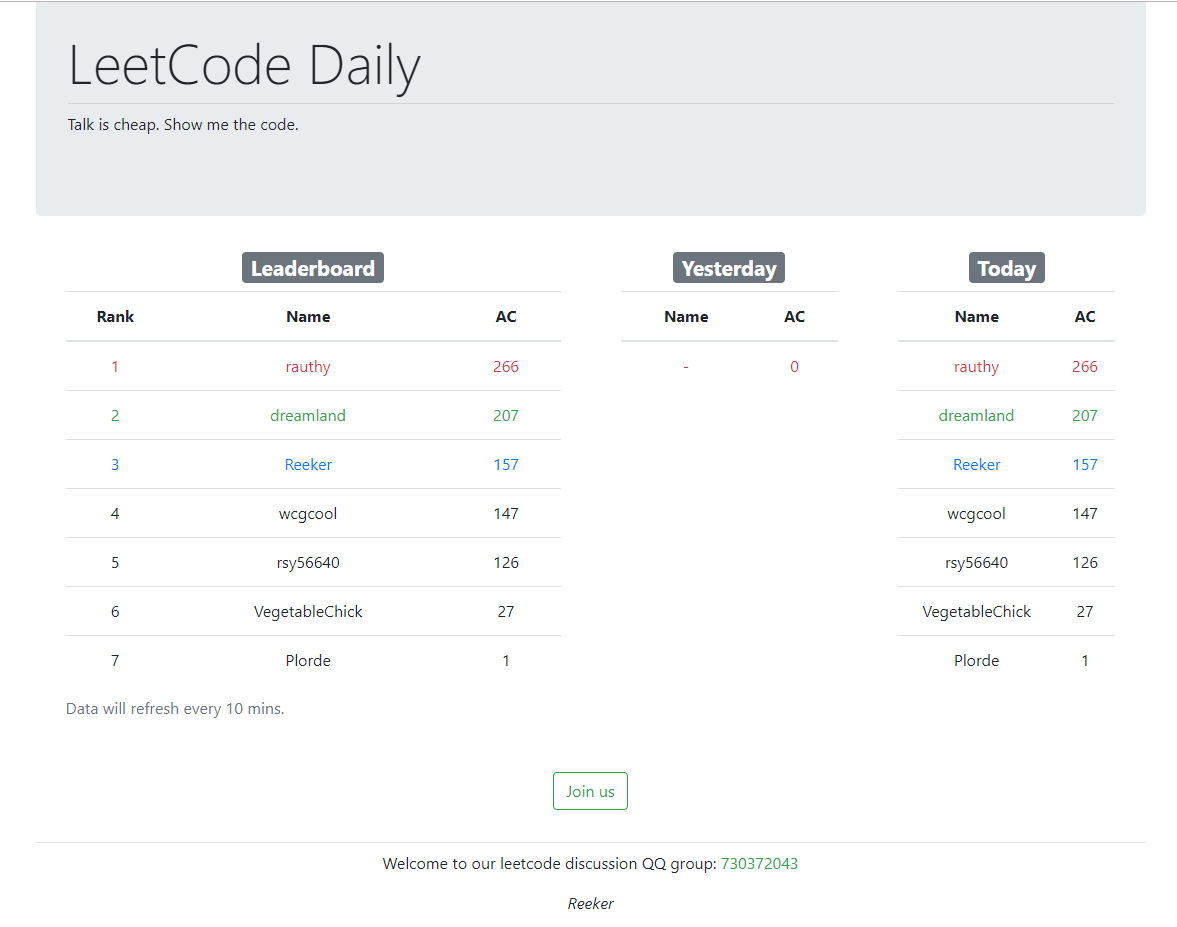Image resolution: width=1177 pixels, height=927 pixels.
Task: Click the Leaderboard AC column header
Action: (x=506, y=317)
